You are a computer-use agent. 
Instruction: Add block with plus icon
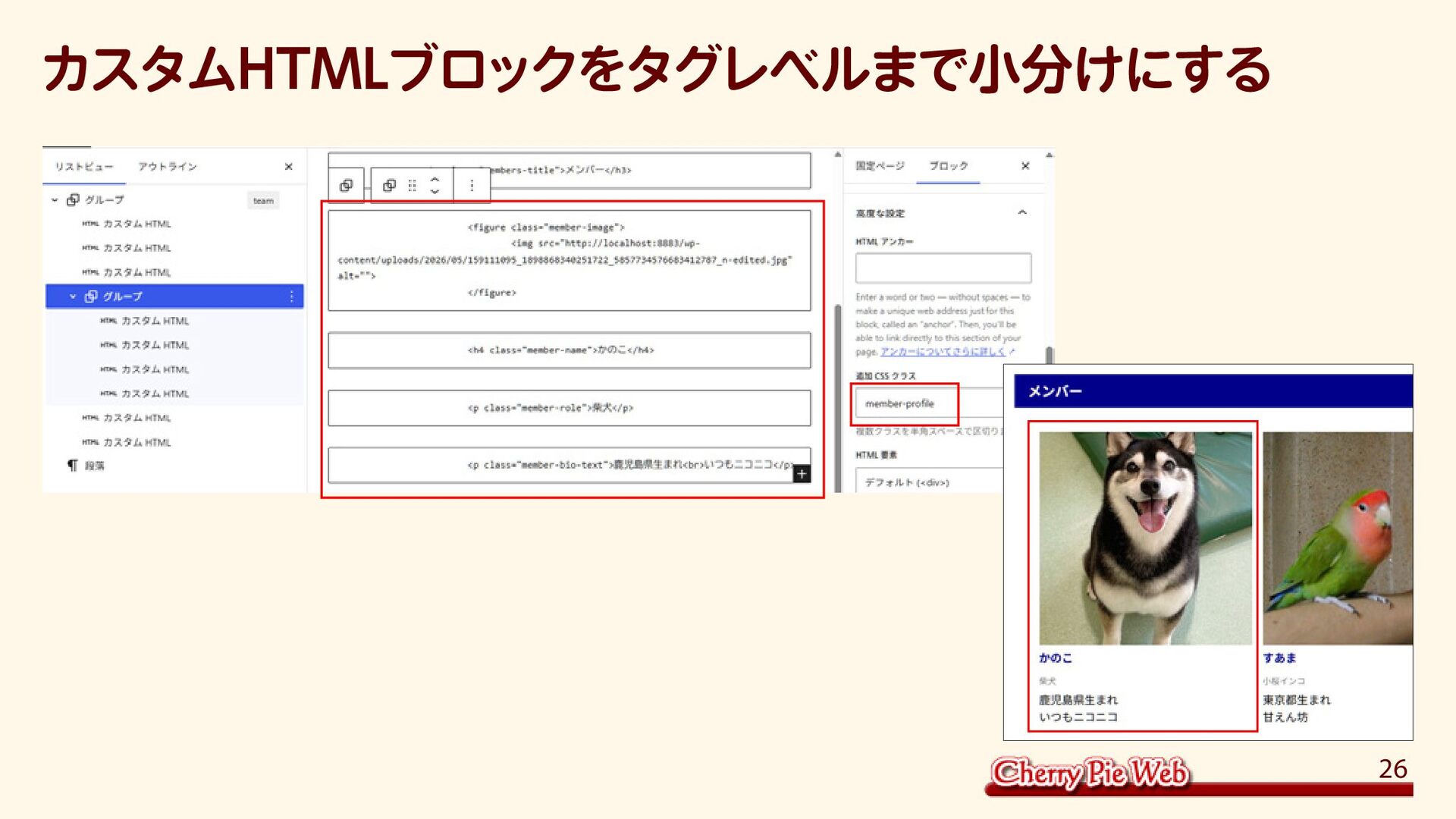(802, 474)
